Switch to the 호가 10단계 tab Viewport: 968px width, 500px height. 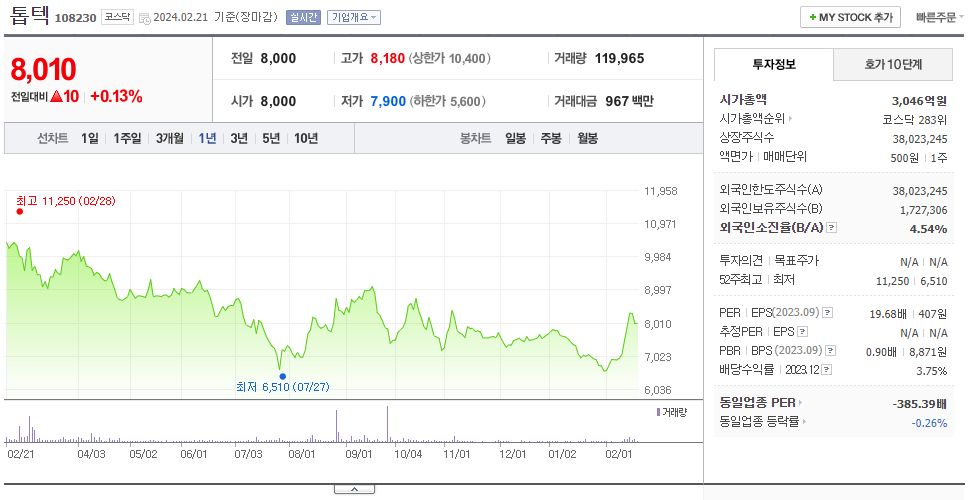pos(893,64)
